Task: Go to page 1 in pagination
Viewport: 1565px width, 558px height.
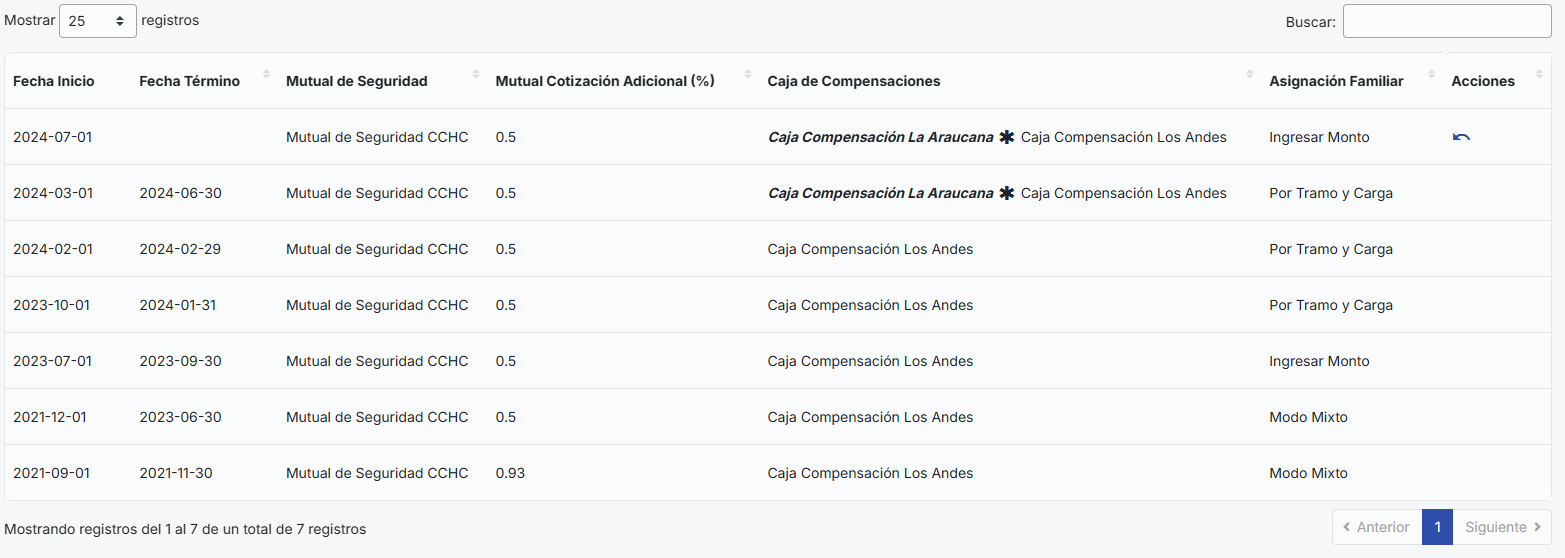Action: [x=1437, y=527]
